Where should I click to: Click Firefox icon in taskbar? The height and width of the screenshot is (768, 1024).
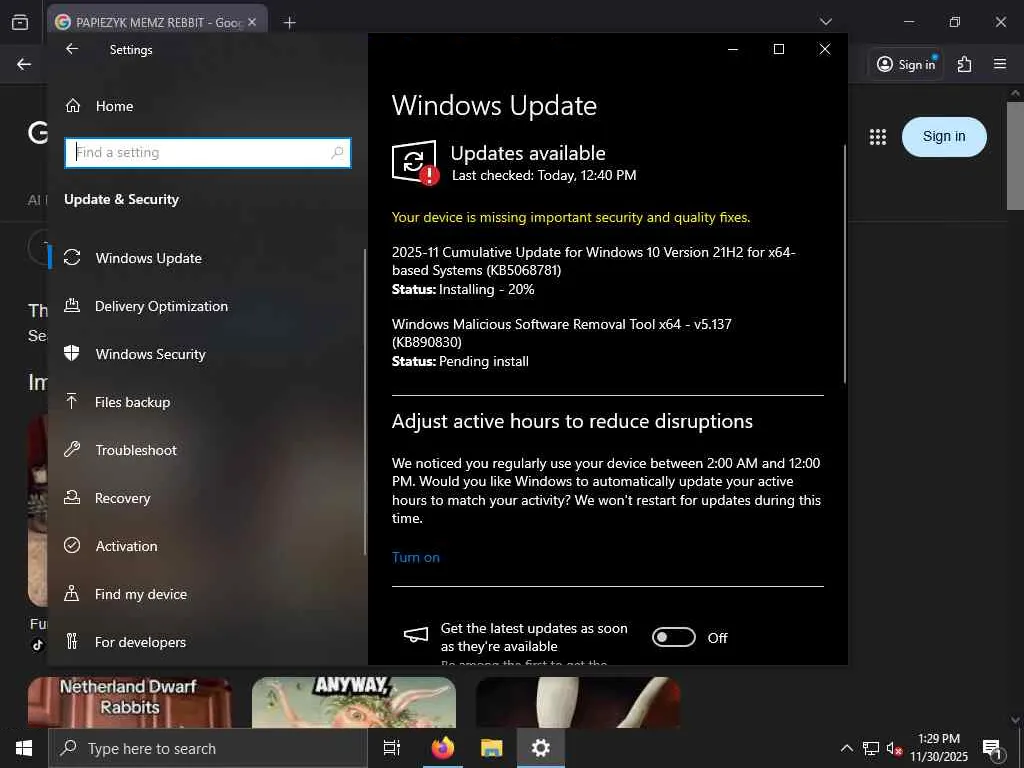tap(443, 748)
